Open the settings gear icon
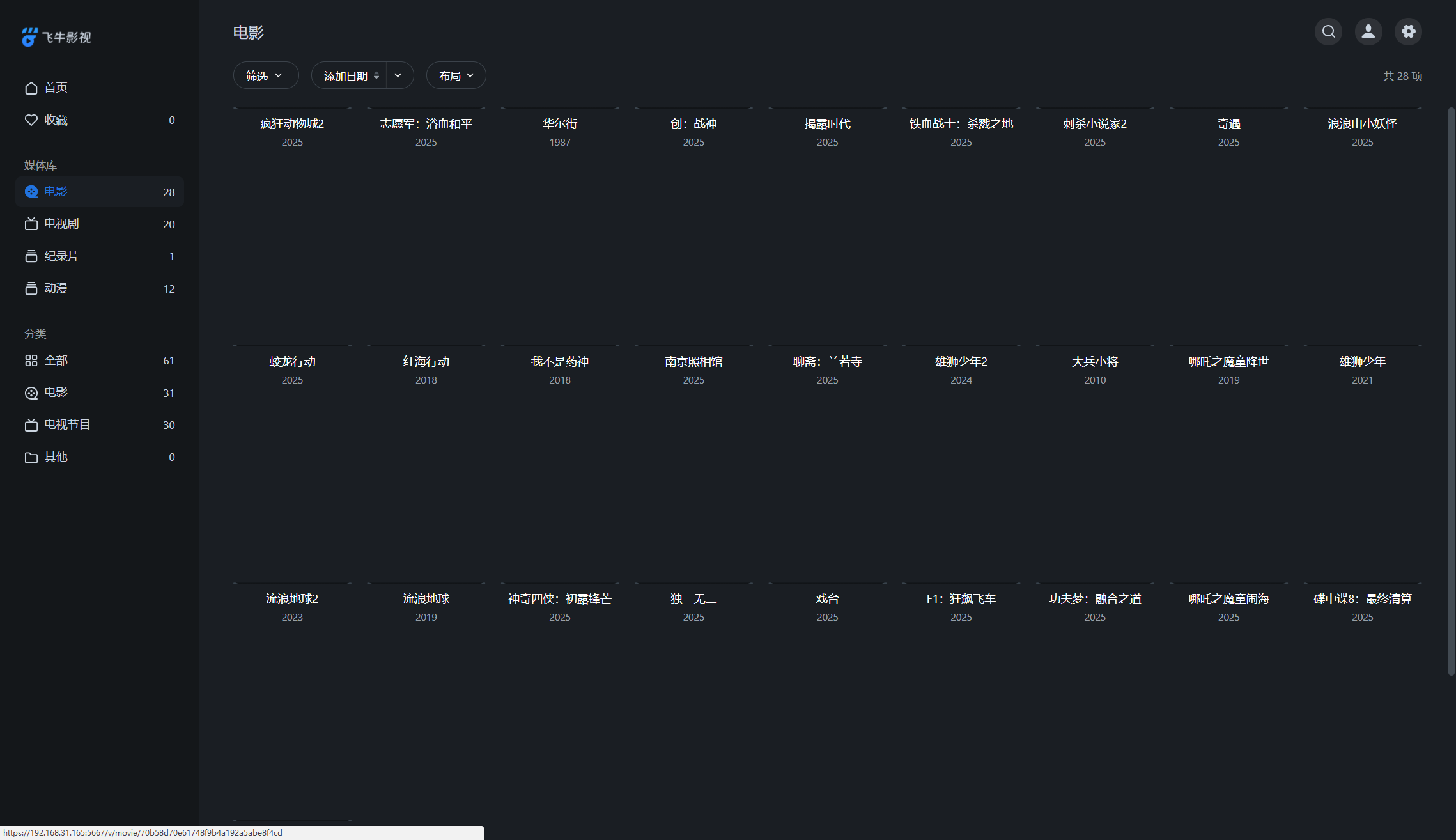Image resolution: width=1456 pixels, height=840 pixels. (1408, 31)
